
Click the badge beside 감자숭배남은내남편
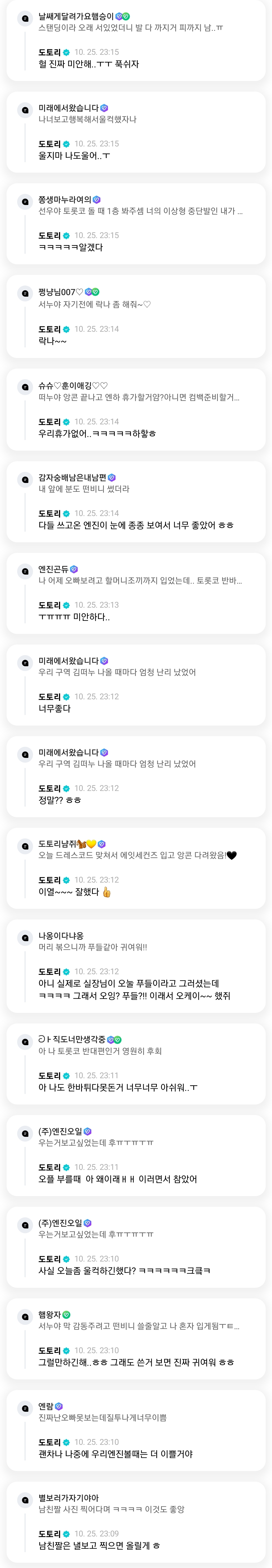(112, 478)
